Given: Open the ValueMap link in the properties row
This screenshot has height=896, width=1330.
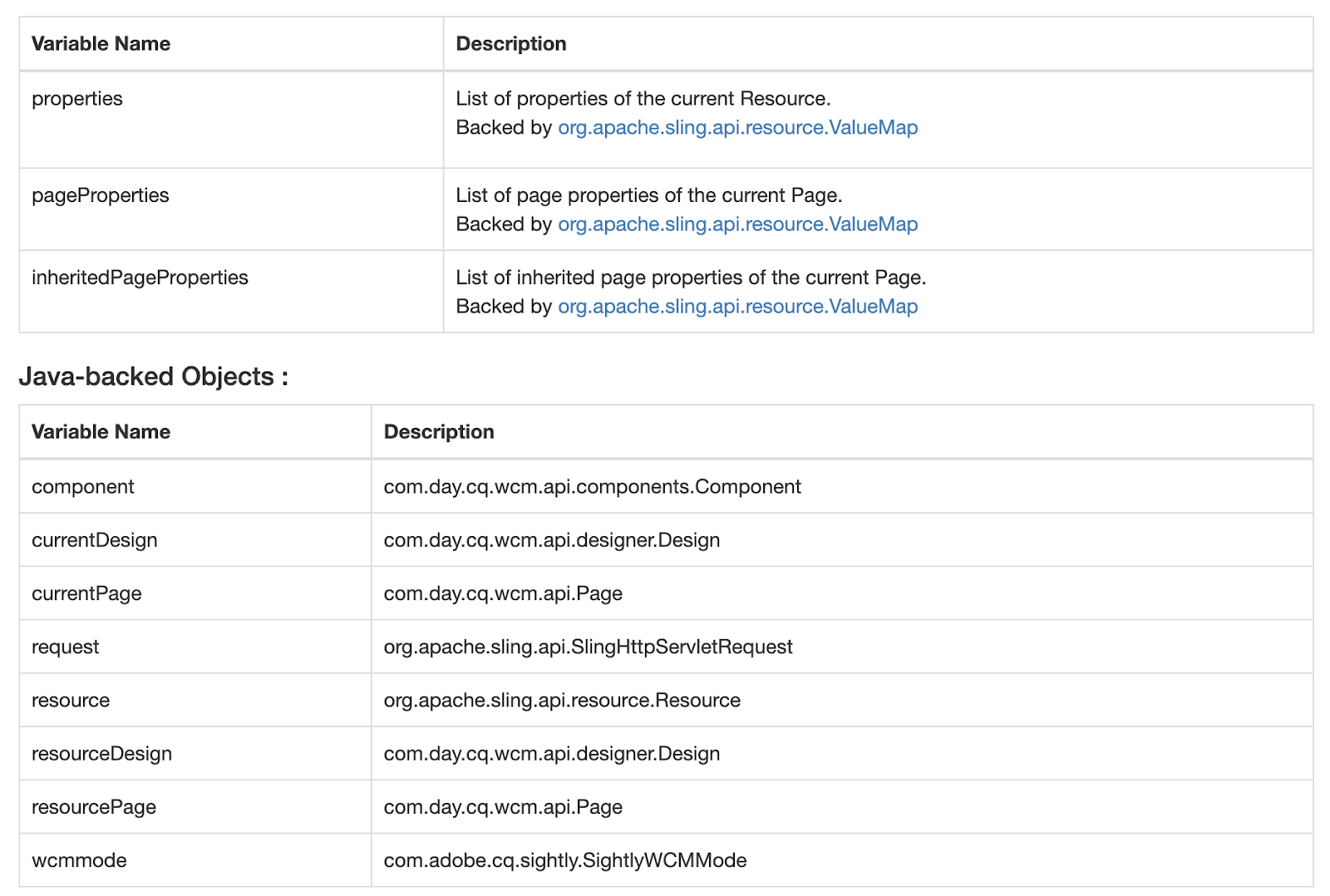Looking at the screenshot, I should click(737, 127).
